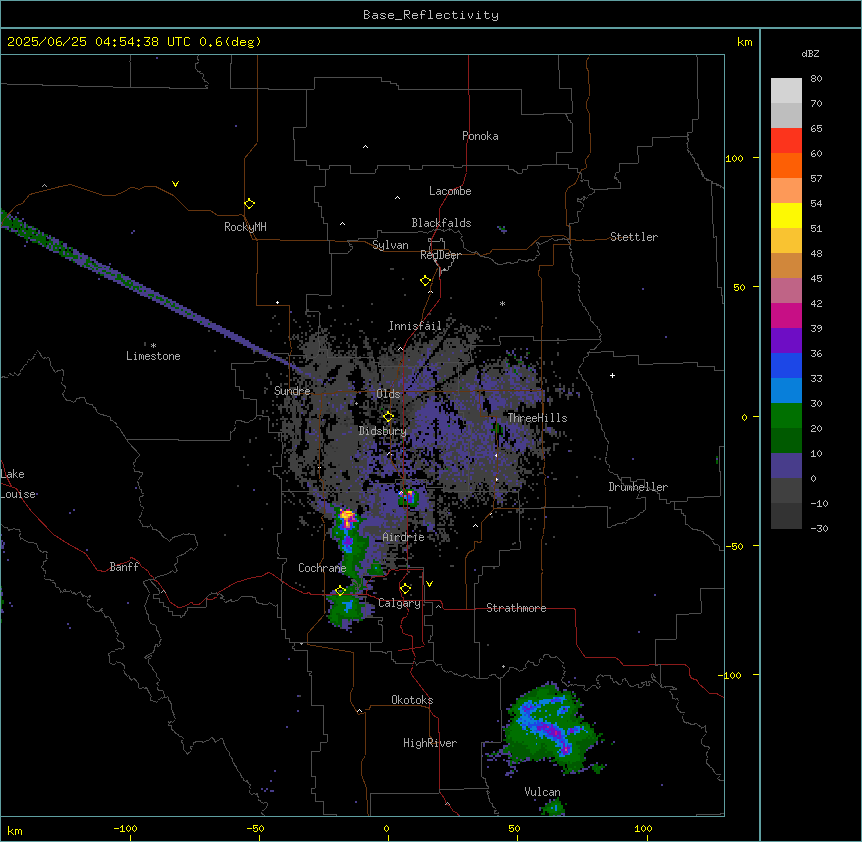Image resolution: width=862 pixels, height=842 pixels.
Task: Click the Lacombe city label
Action: tap(450, 191)
